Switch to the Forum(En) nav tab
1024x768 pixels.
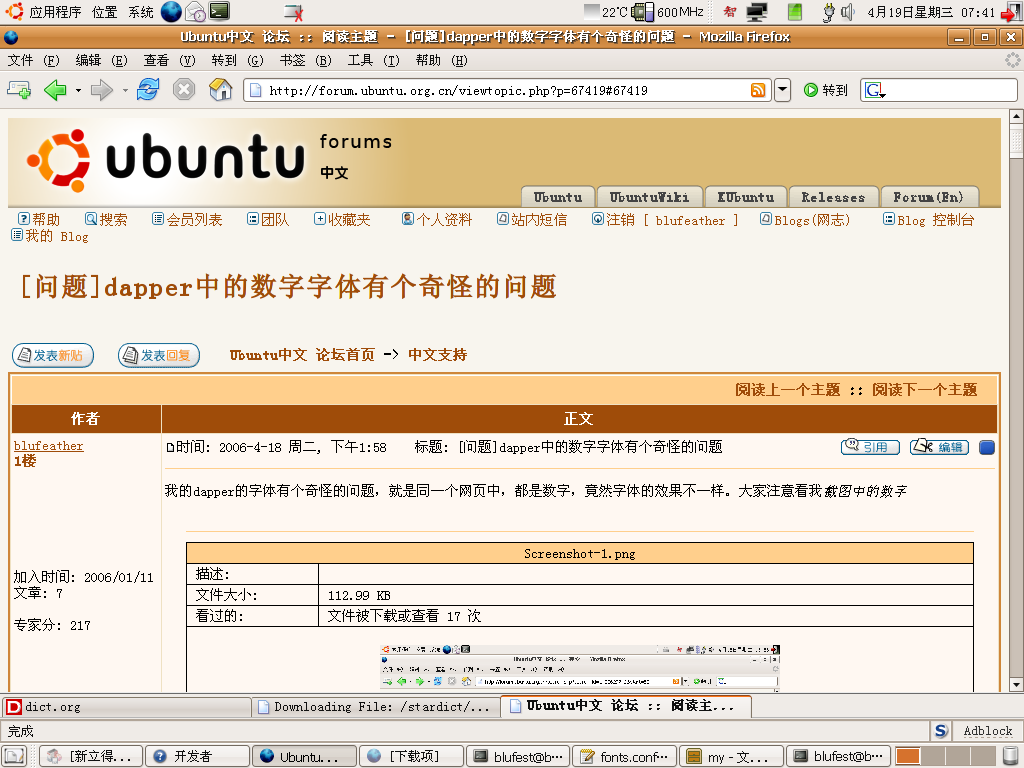[x=929, y=197]
